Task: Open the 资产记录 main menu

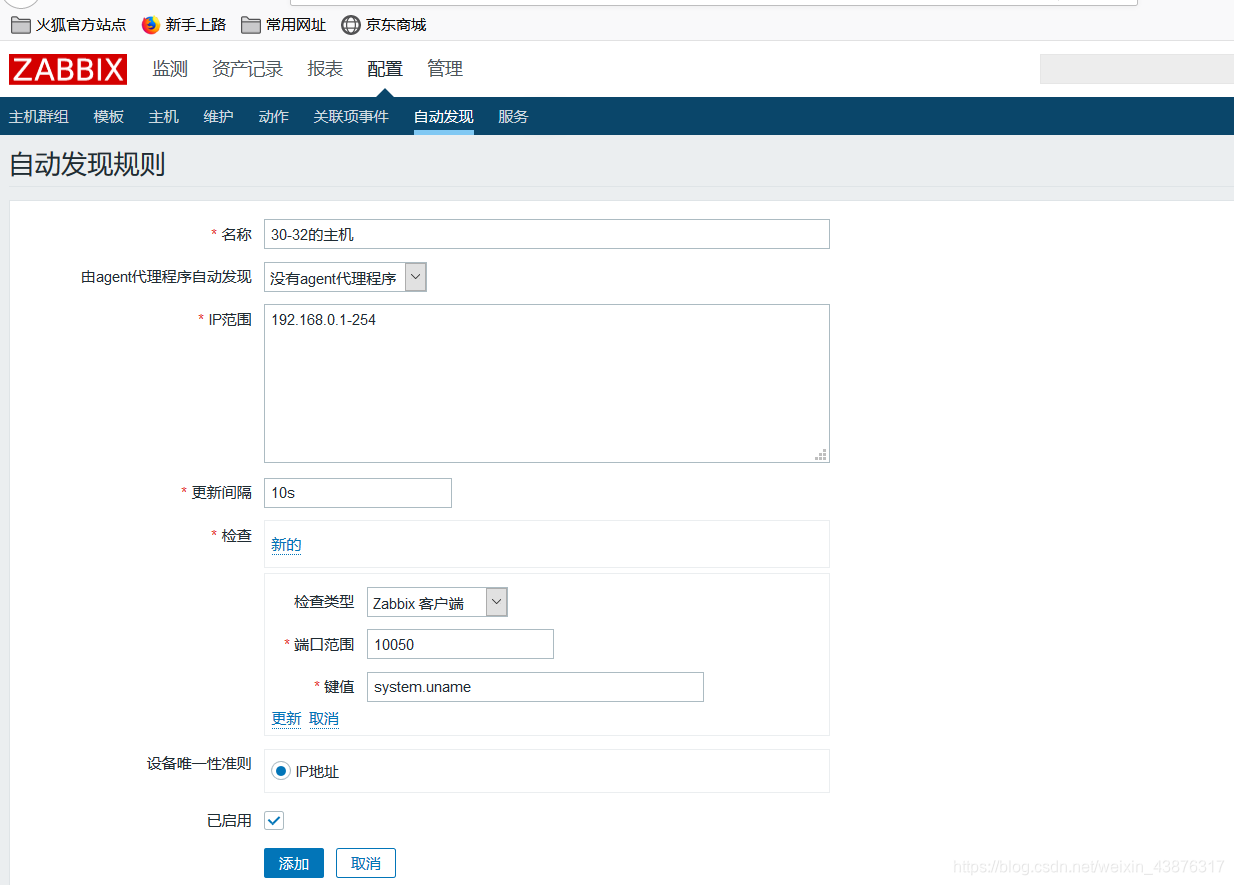Action: tap(247, 69)
